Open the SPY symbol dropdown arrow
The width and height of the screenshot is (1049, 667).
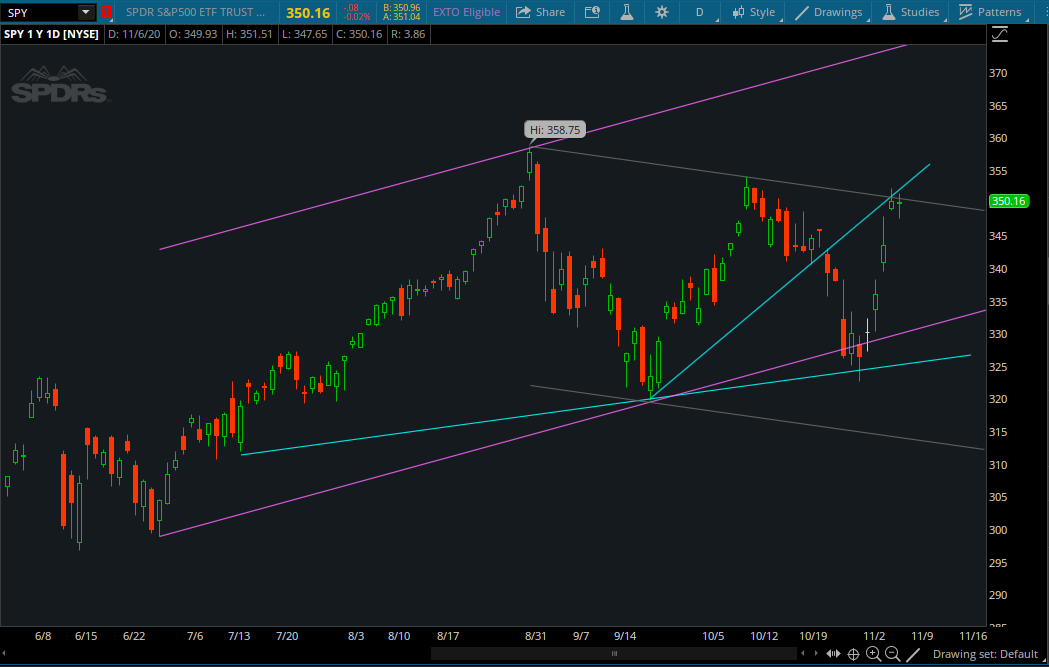pos(86,12)
